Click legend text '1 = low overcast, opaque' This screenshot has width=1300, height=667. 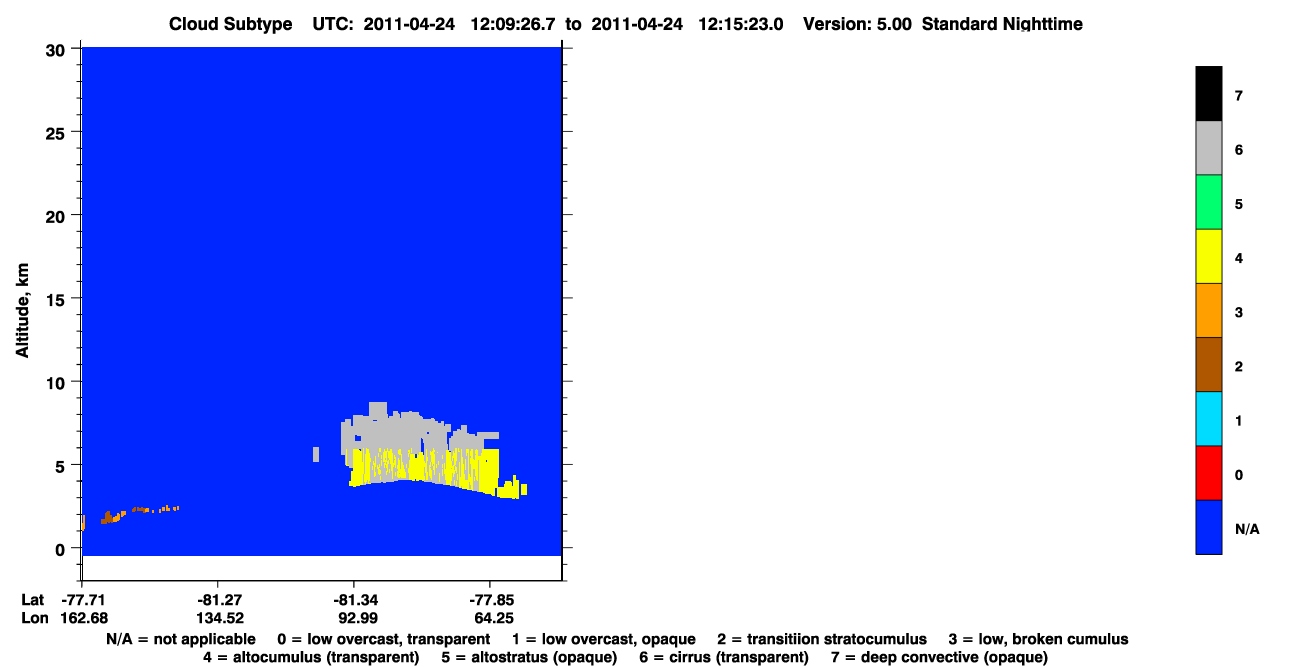(604, 639)
